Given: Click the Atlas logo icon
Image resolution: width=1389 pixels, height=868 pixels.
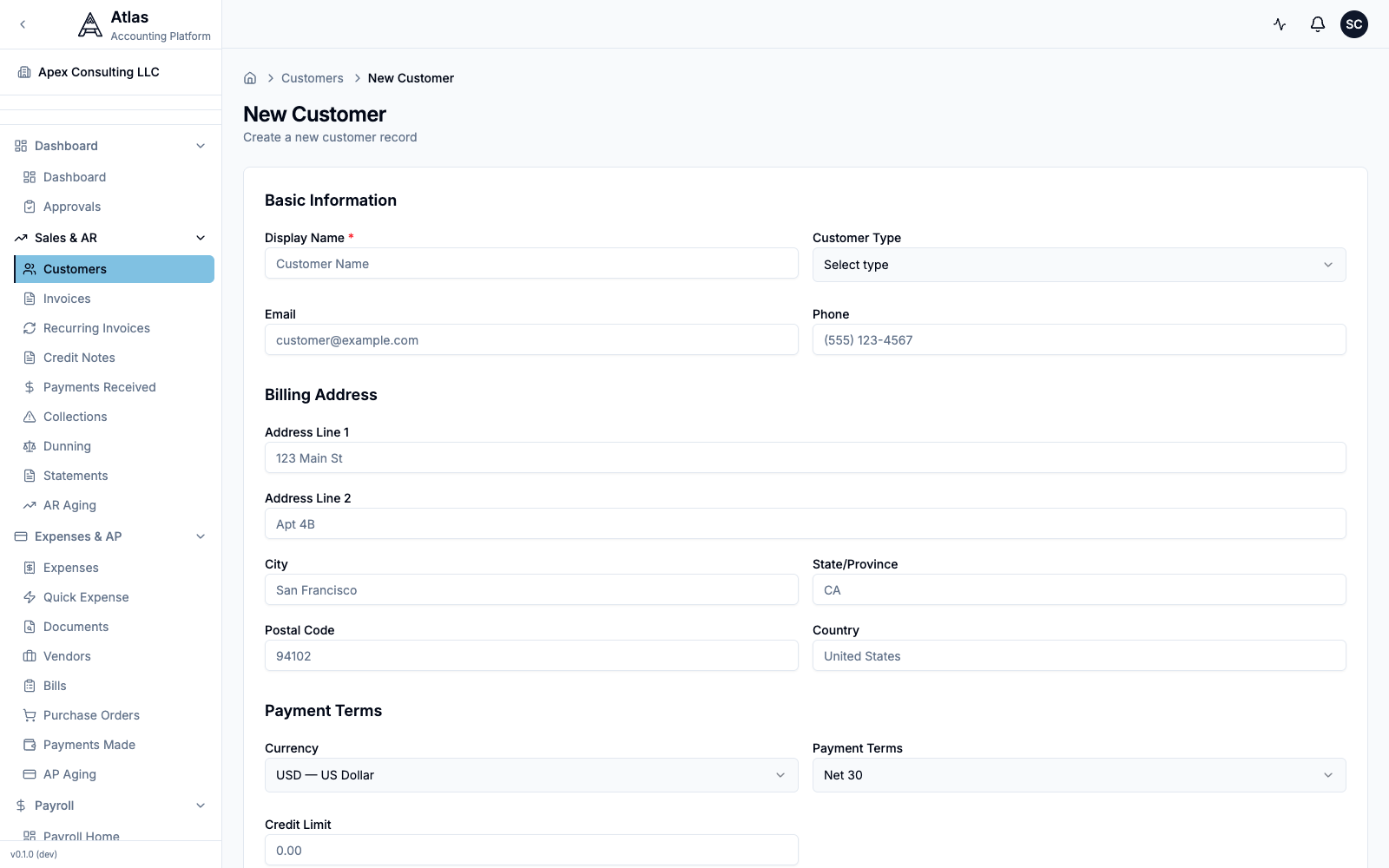Looking at the screenshot, I should pyautogui.click(x=90, y=25).
